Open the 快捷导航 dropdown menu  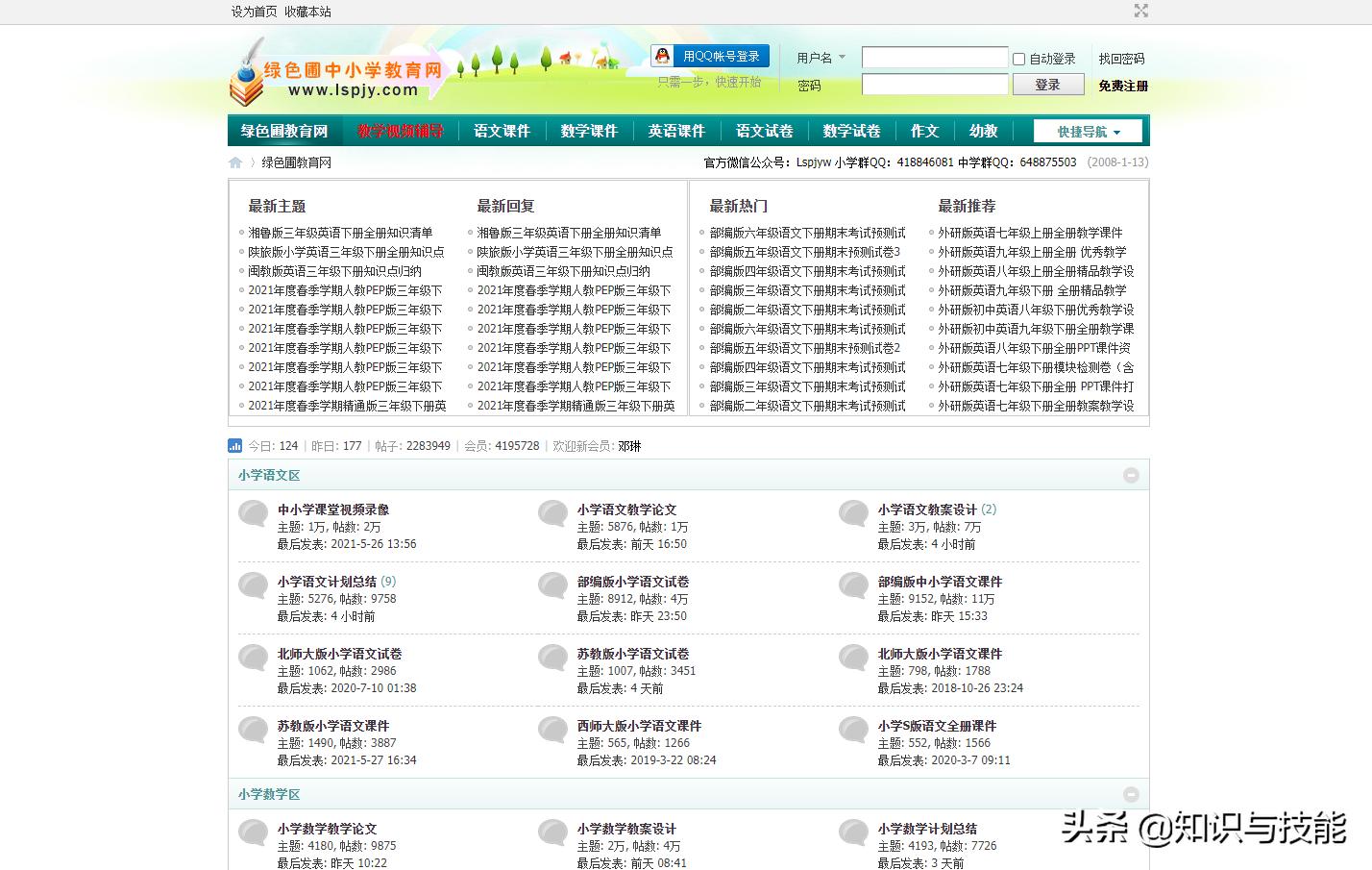pos(1087,130)
